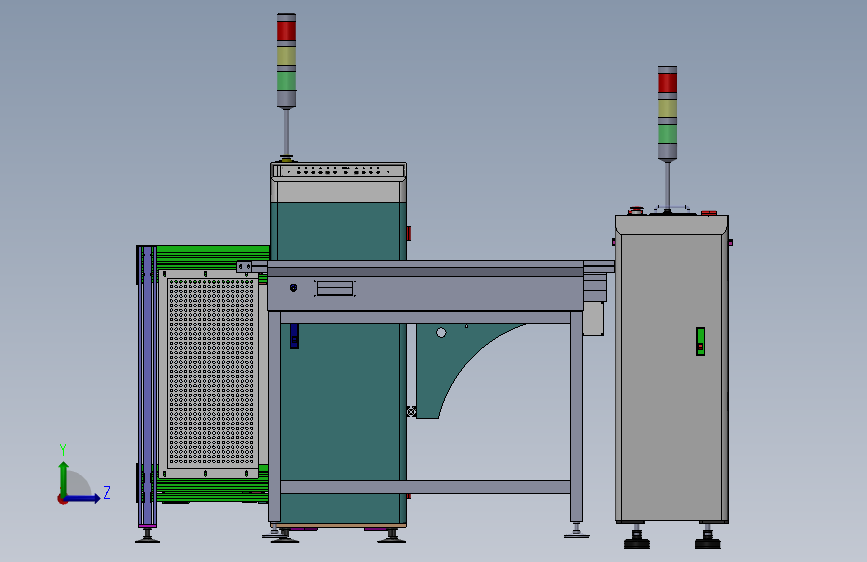
Task: Click the green Y axis arrow of the triad
Action: 64,478
